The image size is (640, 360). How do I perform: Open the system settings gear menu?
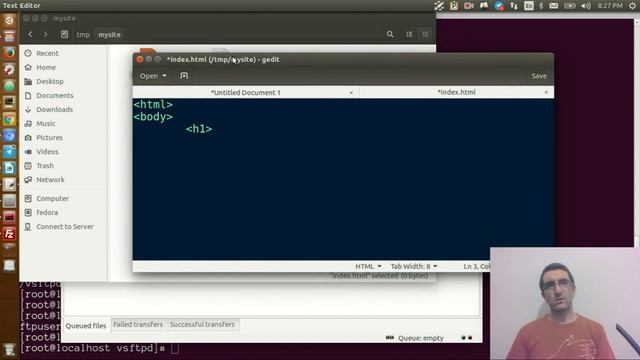click(633, 6)
